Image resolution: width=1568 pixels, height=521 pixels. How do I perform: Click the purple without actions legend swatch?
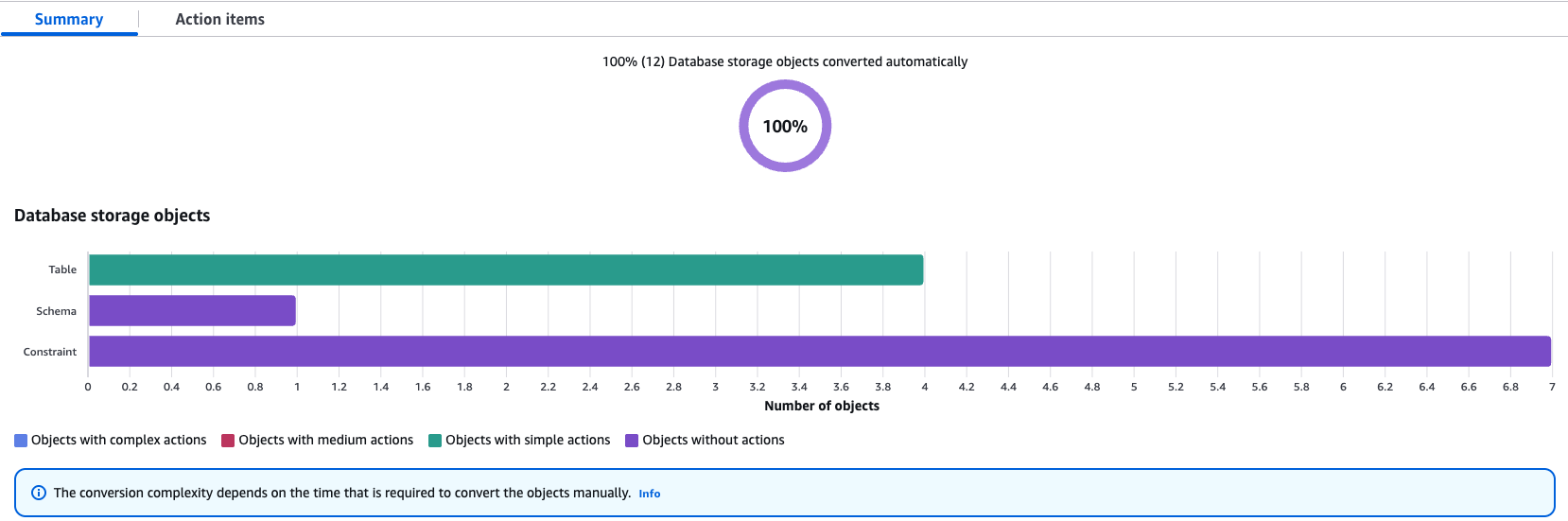click(632, 441)
